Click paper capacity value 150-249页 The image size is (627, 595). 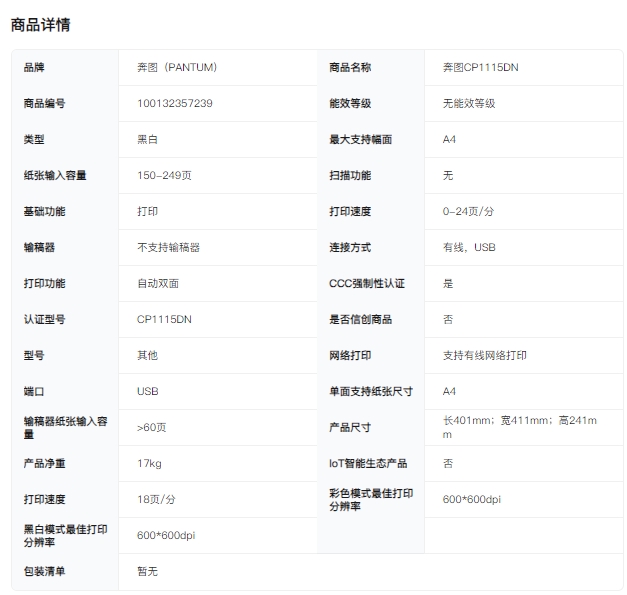coord(164,175)
